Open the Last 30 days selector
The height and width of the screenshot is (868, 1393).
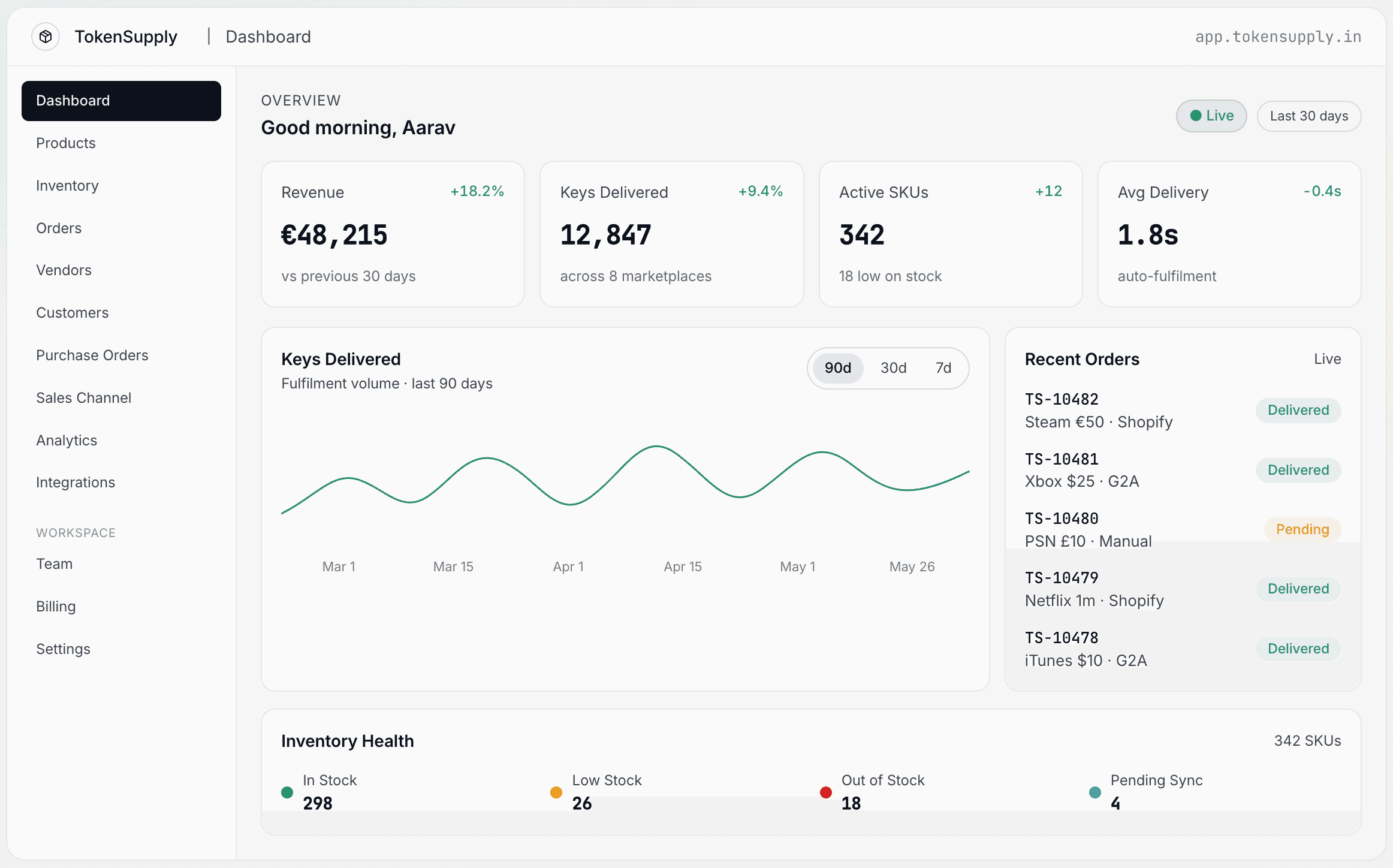pyautogui.click(x=1309, y=116)
